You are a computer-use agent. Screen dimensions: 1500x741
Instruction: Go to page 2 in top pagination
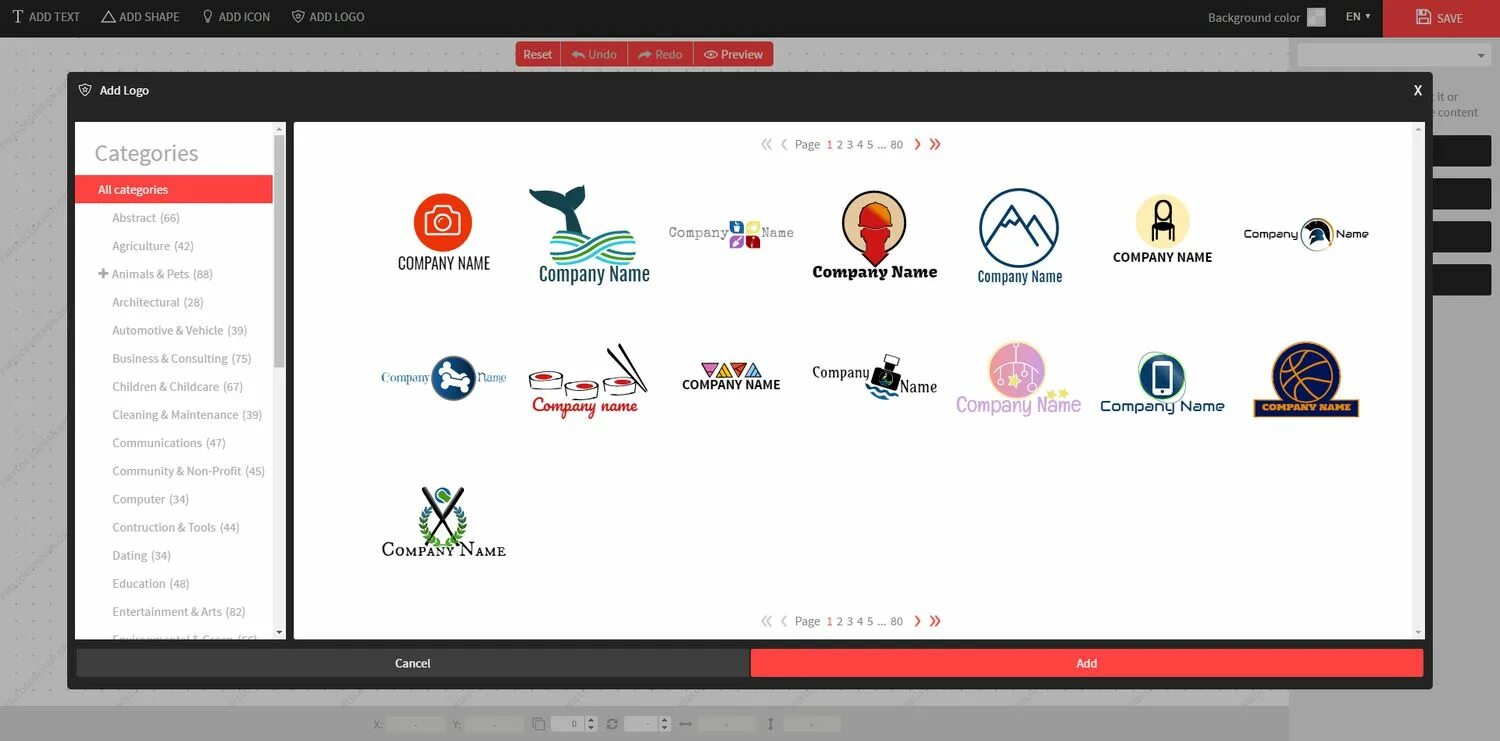(x=840, y=144)
